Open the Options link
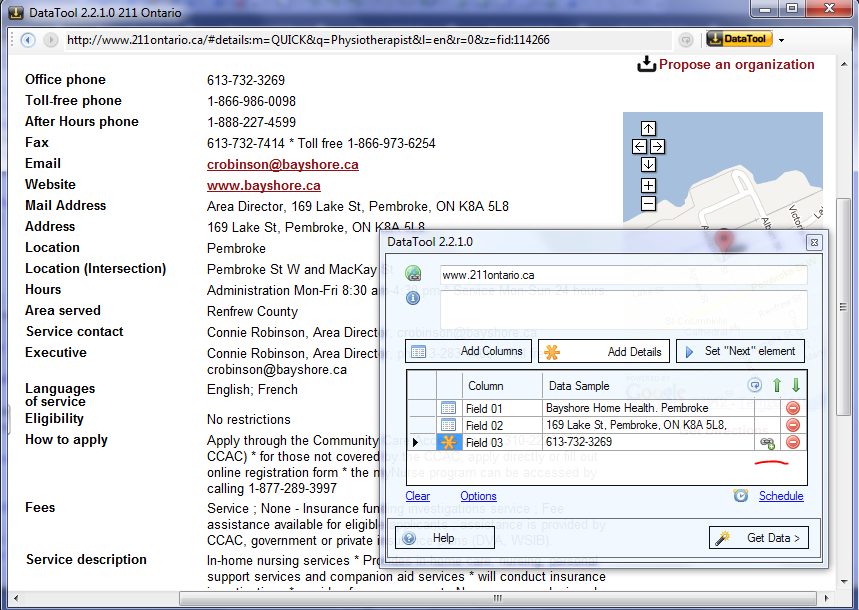The width and height of the screenshot is (859, 610). coord(478,495)
